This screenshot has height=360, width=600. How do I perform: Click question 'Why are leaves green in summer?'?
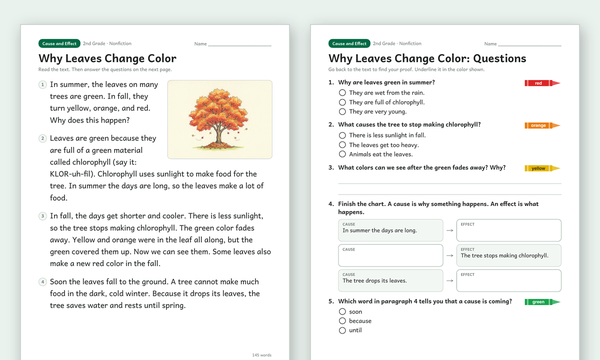point(386,82)
